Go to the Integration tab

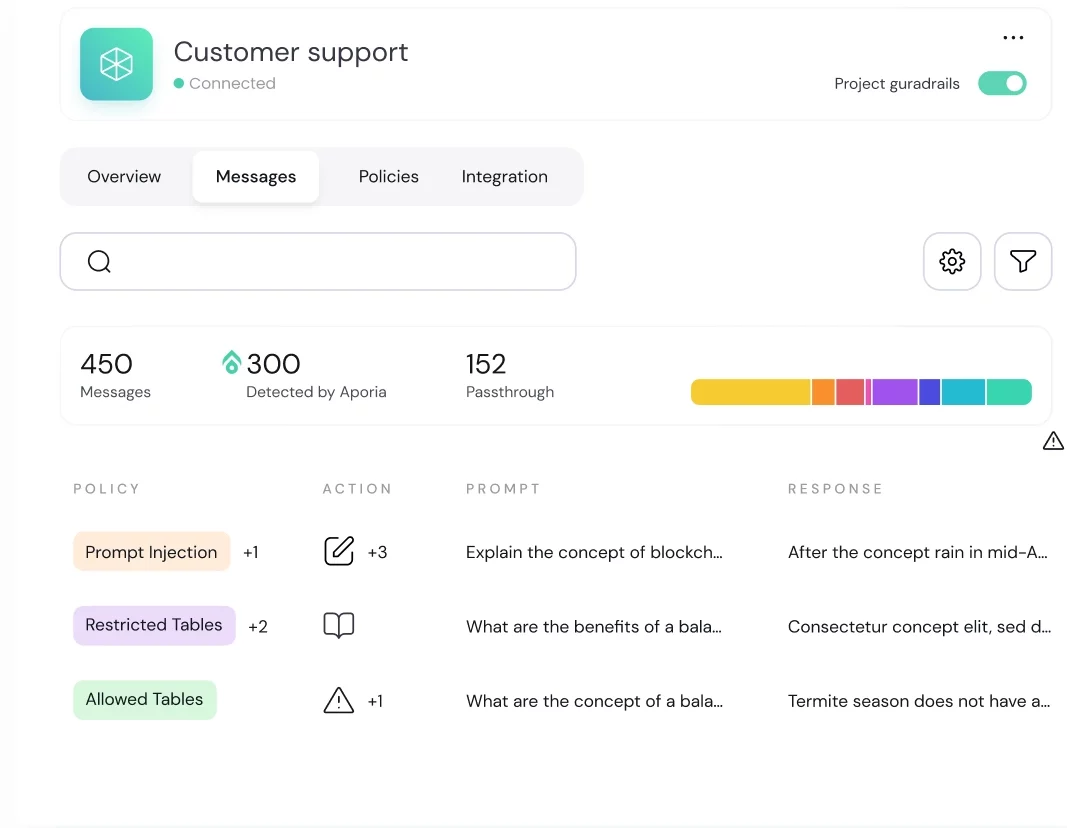pyautogui.click(x=504, y=176)
